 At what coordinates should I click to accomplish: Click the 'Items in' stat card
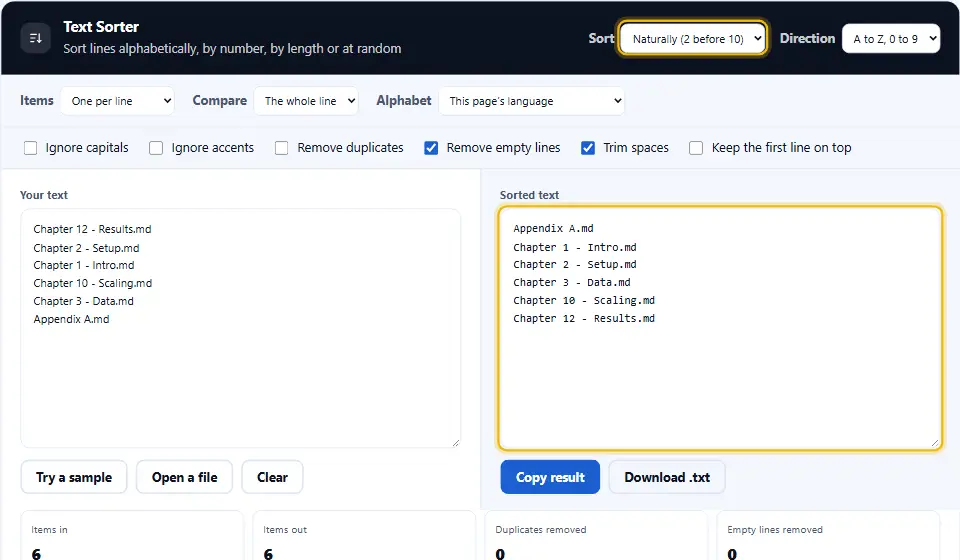(132, 536)
